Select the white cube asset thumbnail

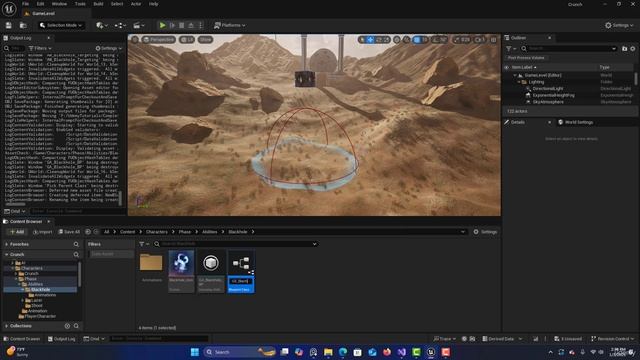point(211,263)
